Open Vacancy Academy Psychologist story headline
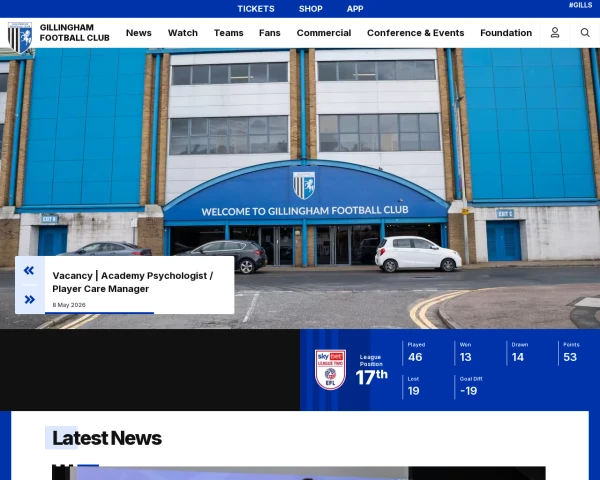This screenshot has height=480, width=600. pos(133,282)
